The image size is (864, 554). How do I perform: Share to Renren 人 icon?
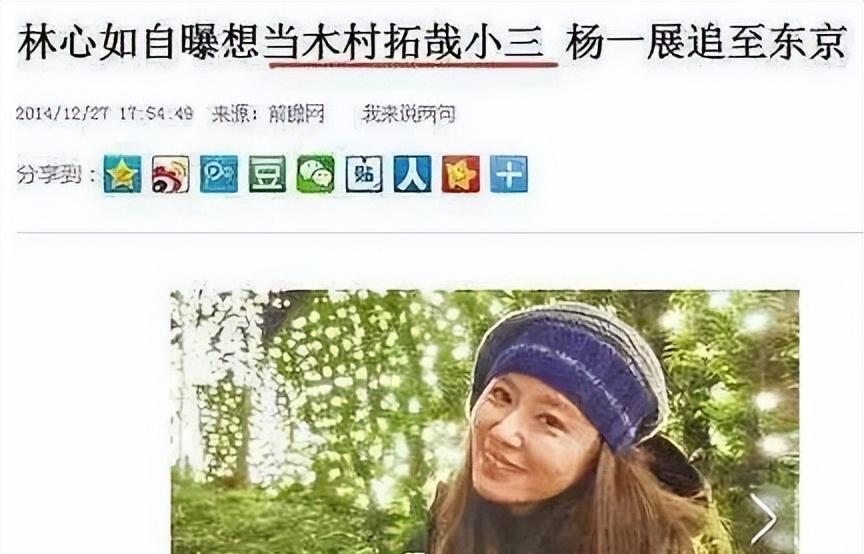[412, 174]
